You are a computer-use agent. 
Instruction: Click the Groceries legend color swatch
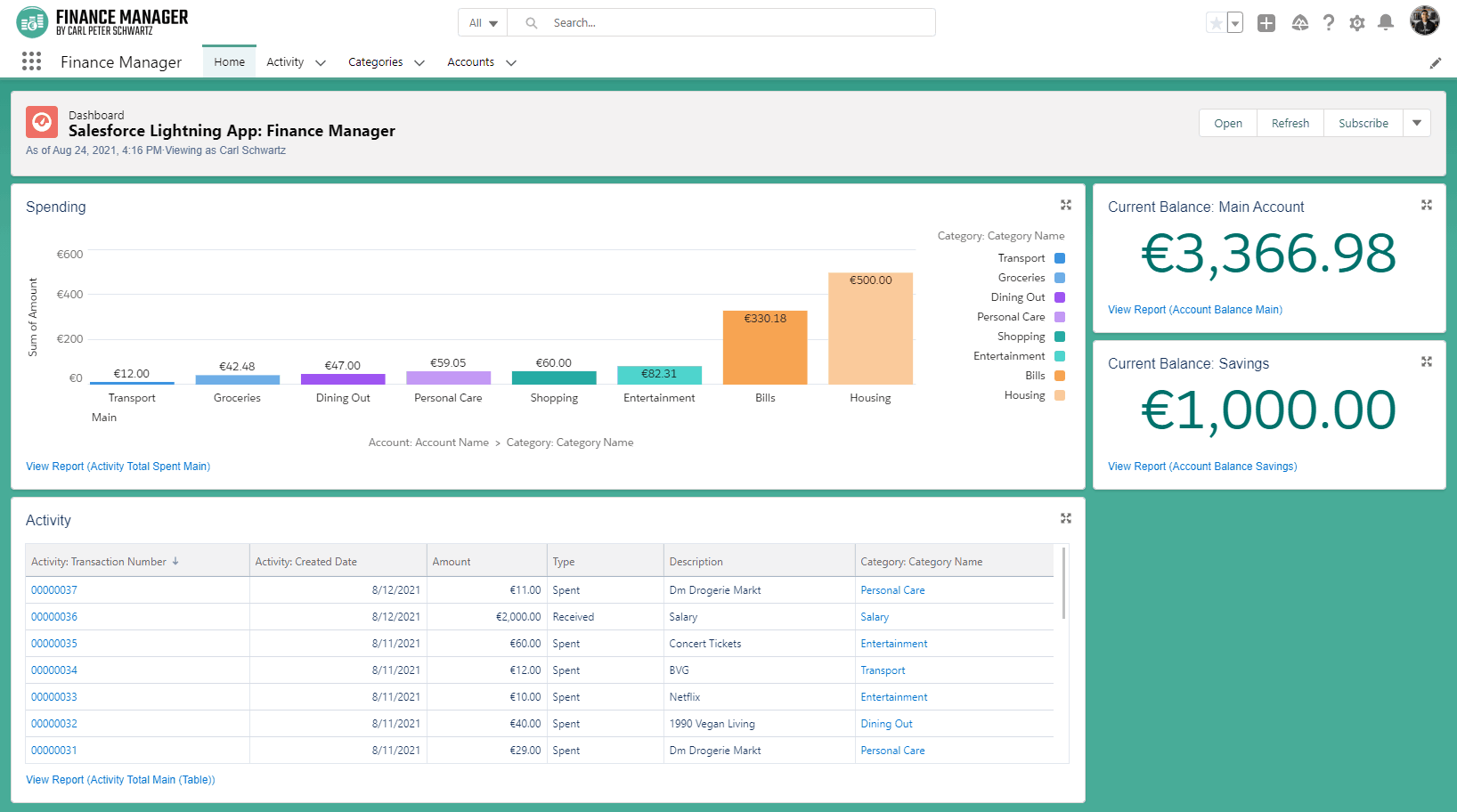(x=1060, y=278)
